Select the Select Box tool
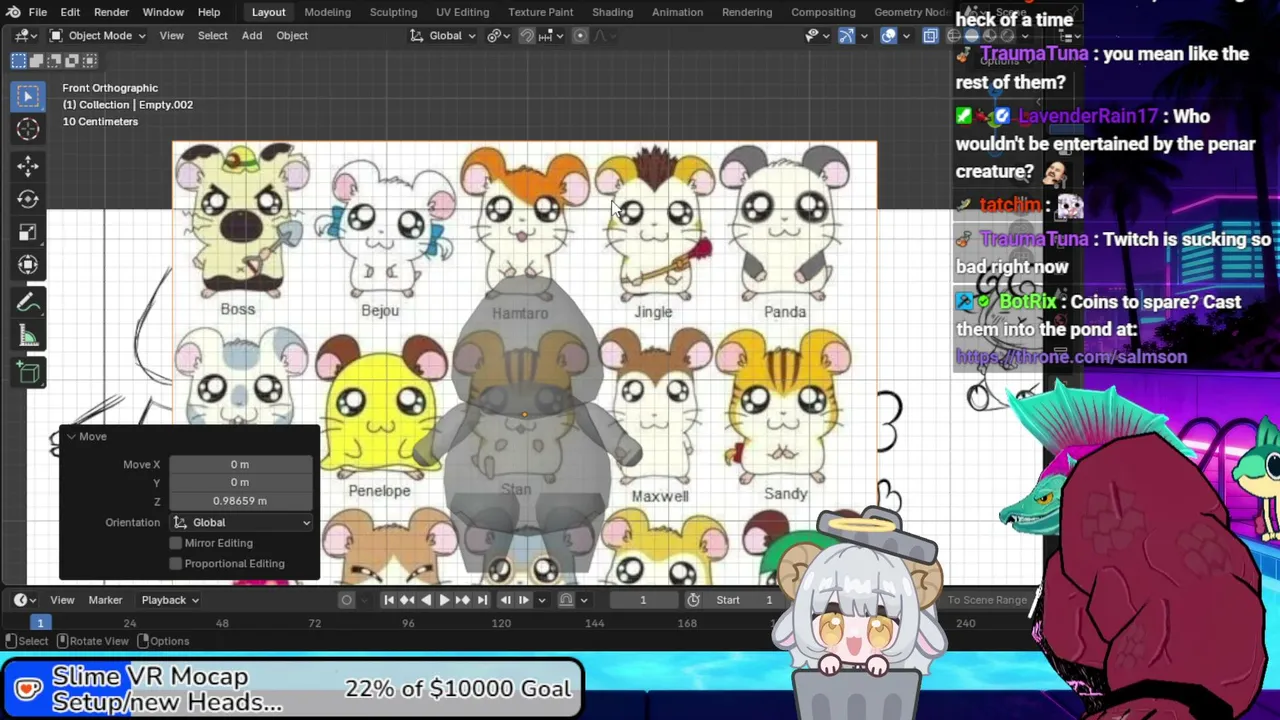Screen dimensions: 1280x720 point(28,96)
